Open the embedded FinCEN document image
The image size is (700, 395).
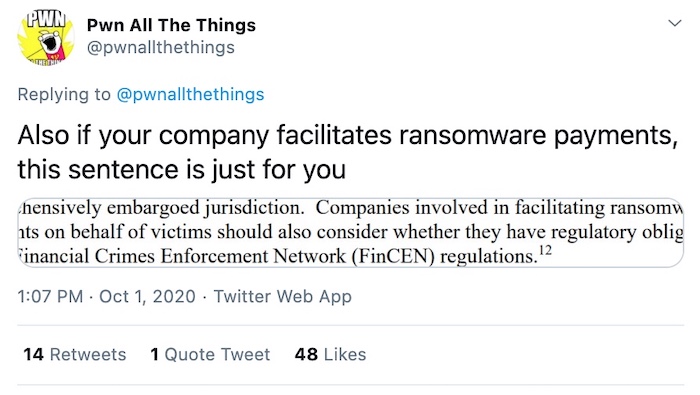[350, 233]
